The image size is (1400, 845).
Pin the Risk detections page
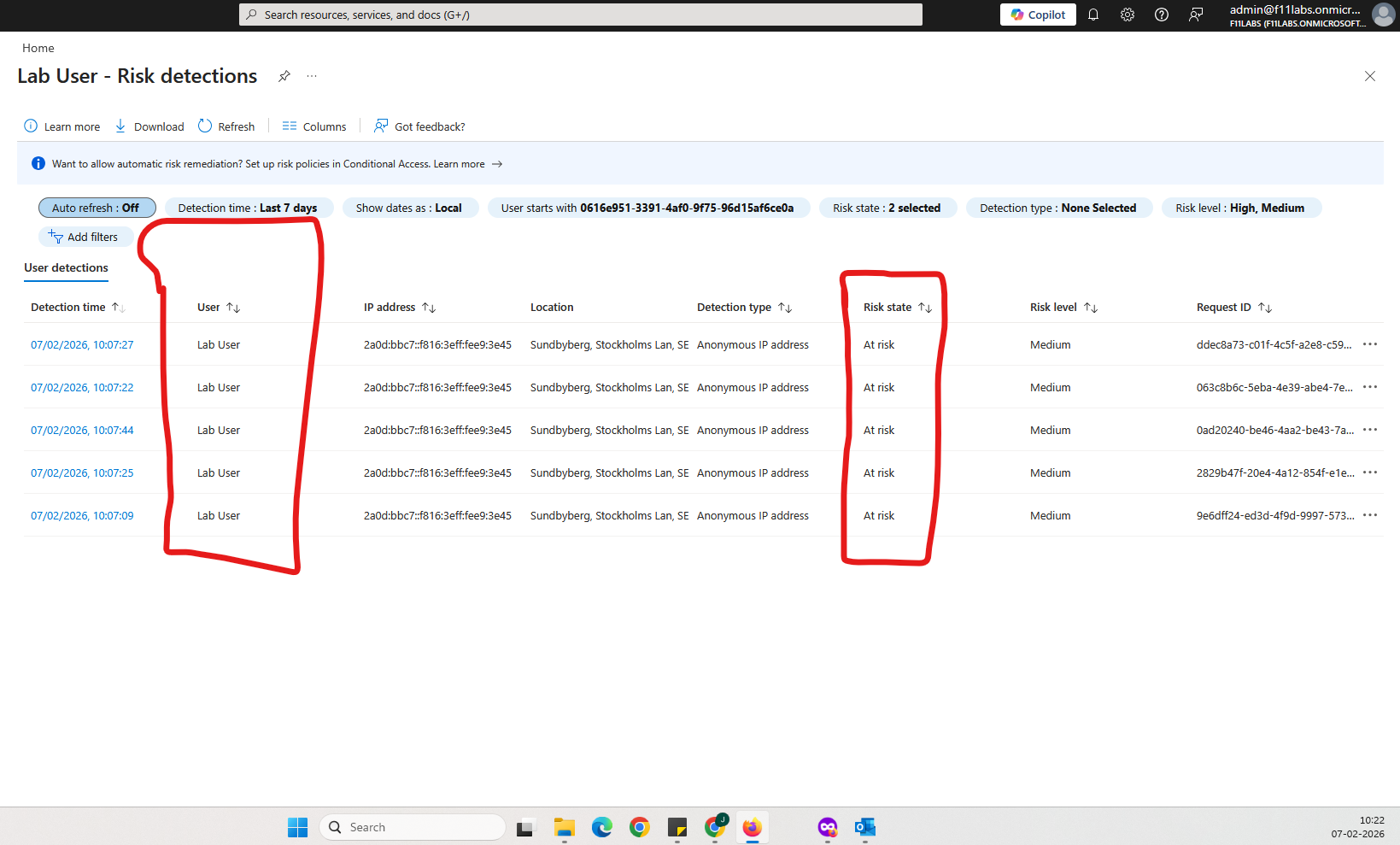coord(284,76)
